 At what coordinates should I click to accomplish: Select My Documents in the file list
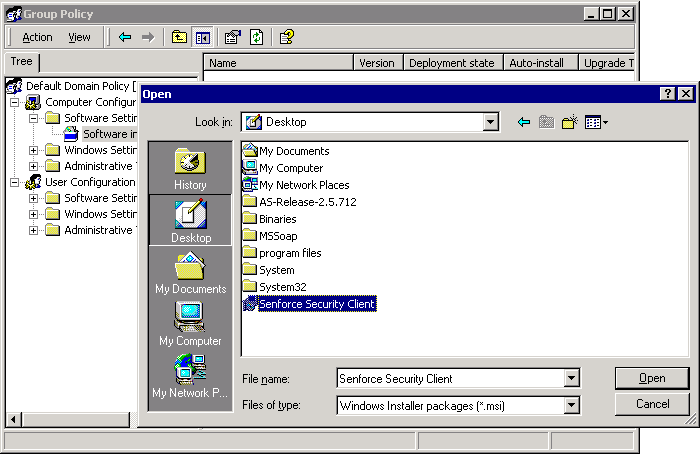pyautogui.click(x=286, y=151)
